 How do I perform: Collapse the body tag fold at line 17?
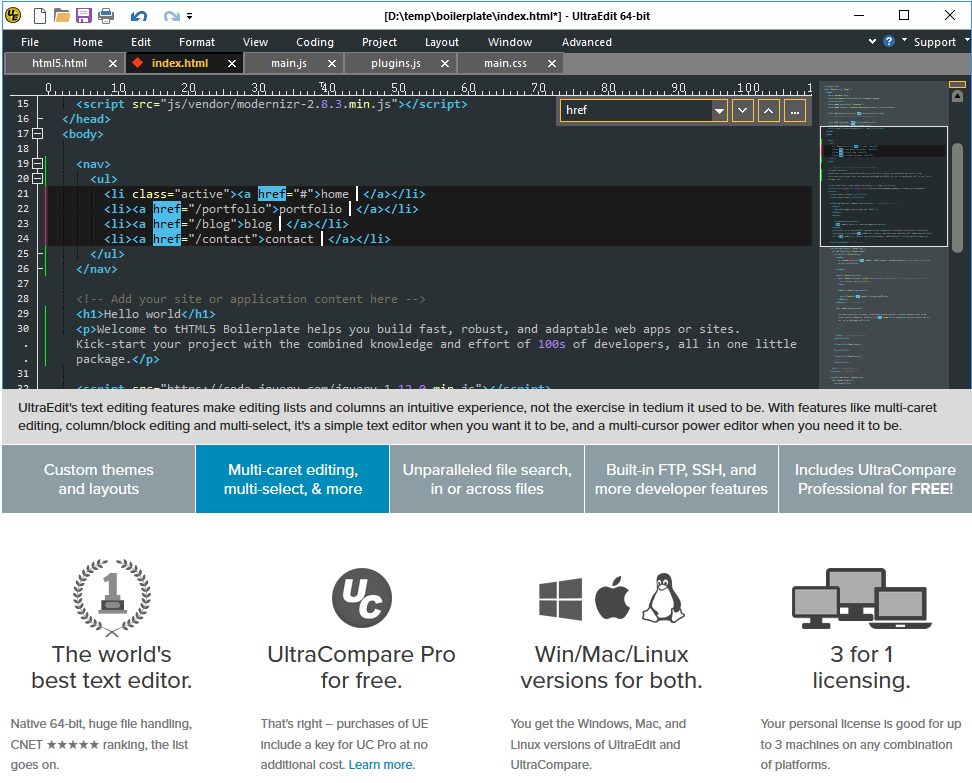click(38, 133)
